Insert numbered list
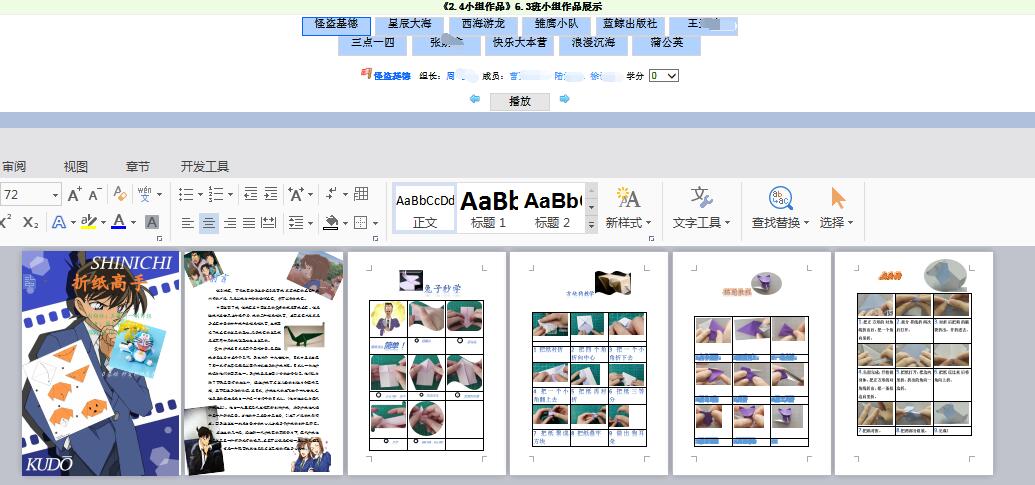 (x=216, y=195)
